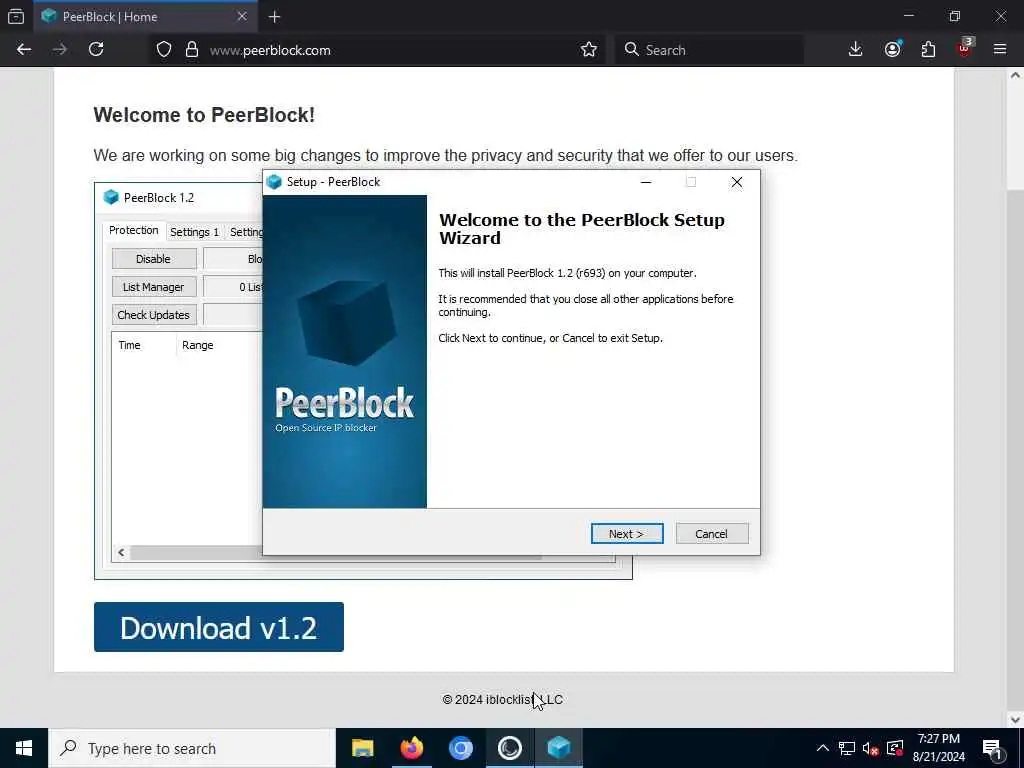Click the Range column header

198,345
